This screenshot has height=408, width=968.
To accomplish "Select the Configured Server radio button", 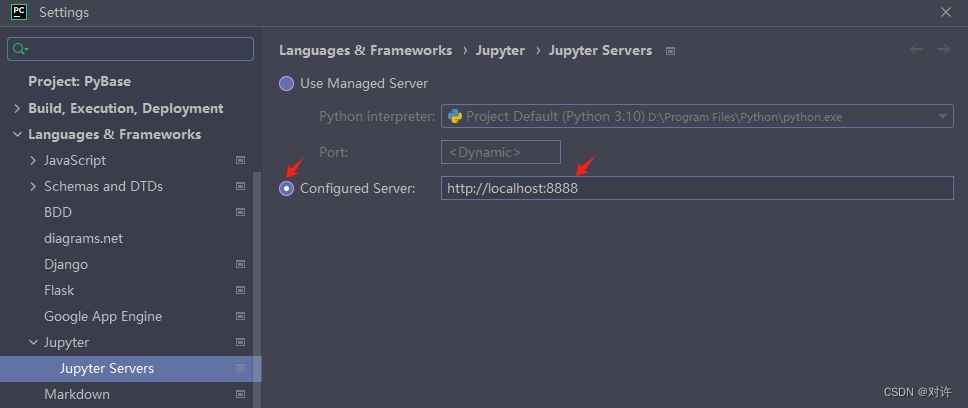I will point(286,188).
